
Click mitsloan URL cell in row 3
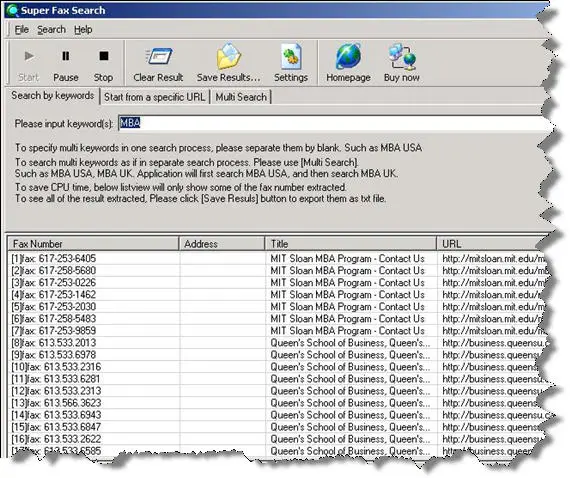point(494,282)
